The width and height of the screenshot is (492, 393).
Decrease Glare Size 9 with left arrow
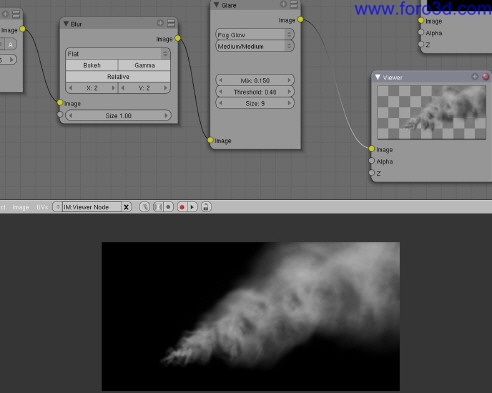(220, 103)
